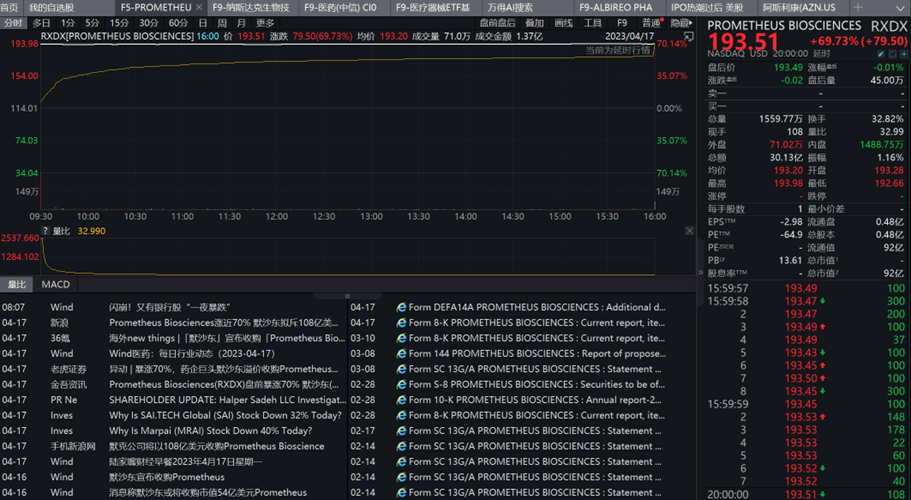Click the 20:00:00 last trade row
Viewport: 911px width, 500px height.
tap(806, 494)
